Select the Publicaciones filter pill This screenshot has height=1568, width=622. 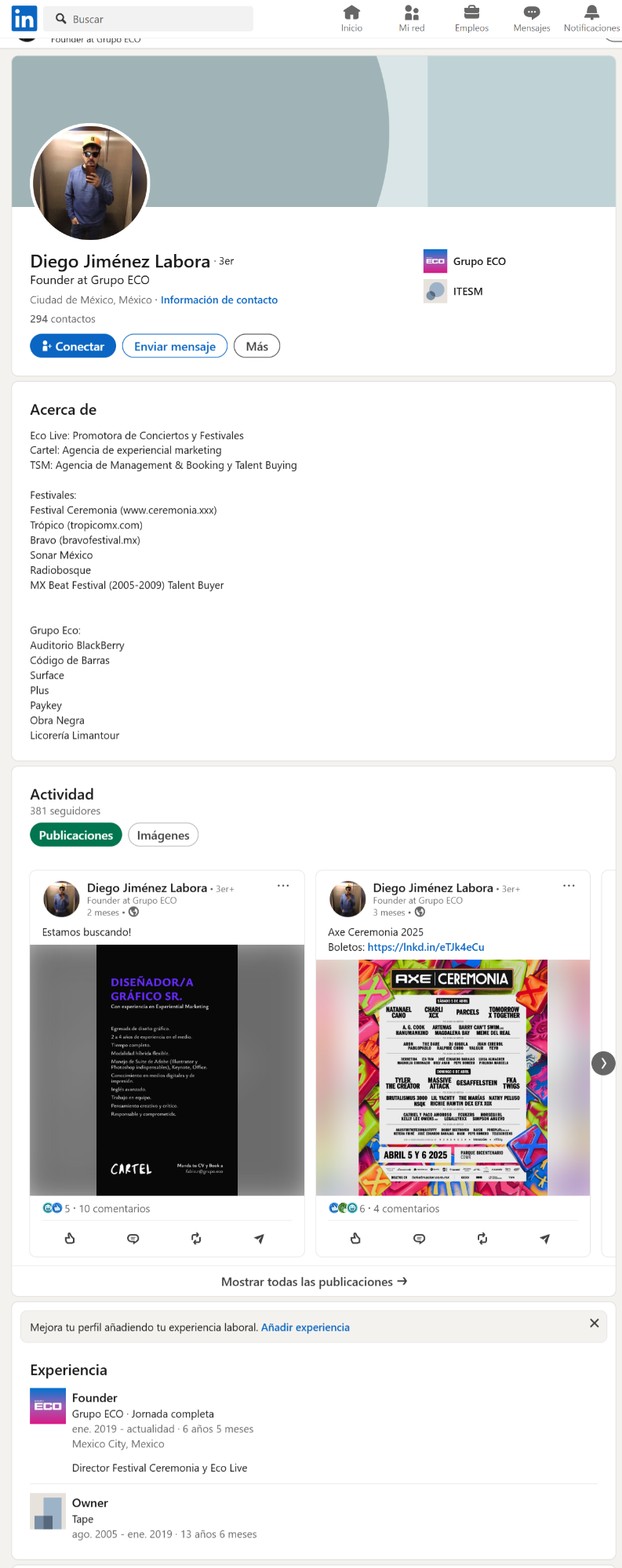[x=76, y=835]
